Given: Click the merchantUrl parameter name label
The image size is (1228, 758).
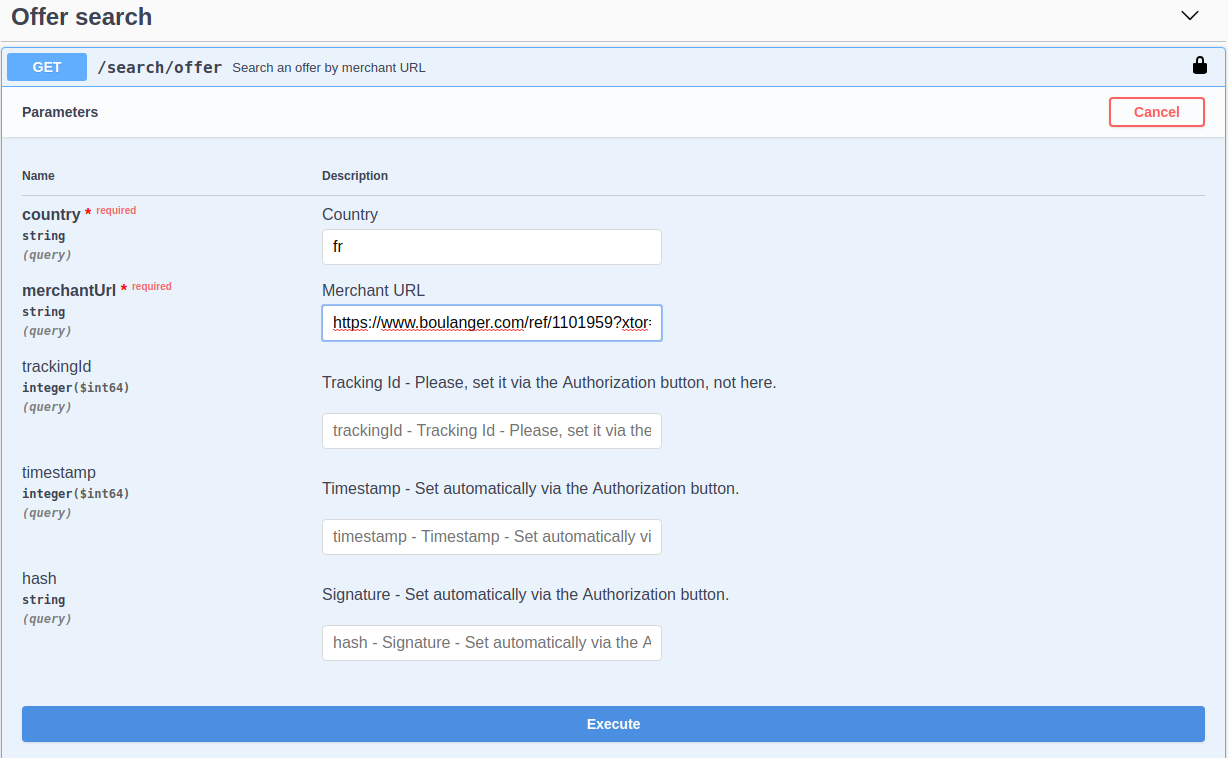Looking at the screenshot, I should (69, 291).
